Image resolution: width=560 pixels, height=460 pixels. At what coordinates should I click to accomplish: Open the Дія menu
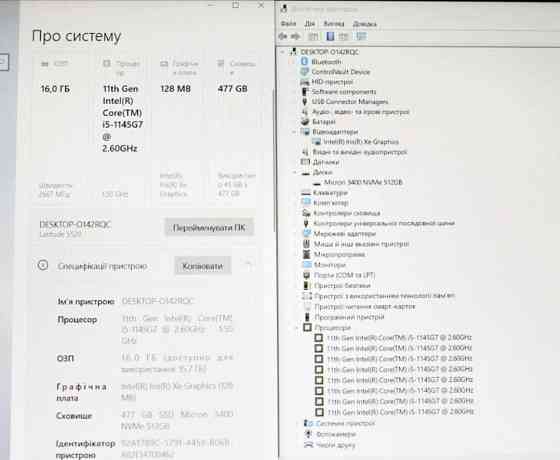tap(310, 24)
